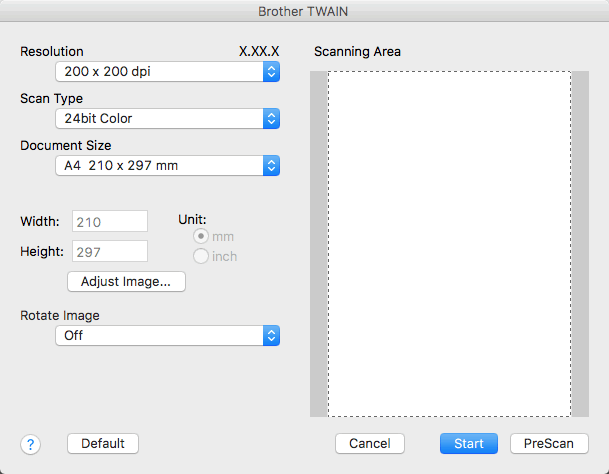Click the Scan Type label

(x=51, y=99)
